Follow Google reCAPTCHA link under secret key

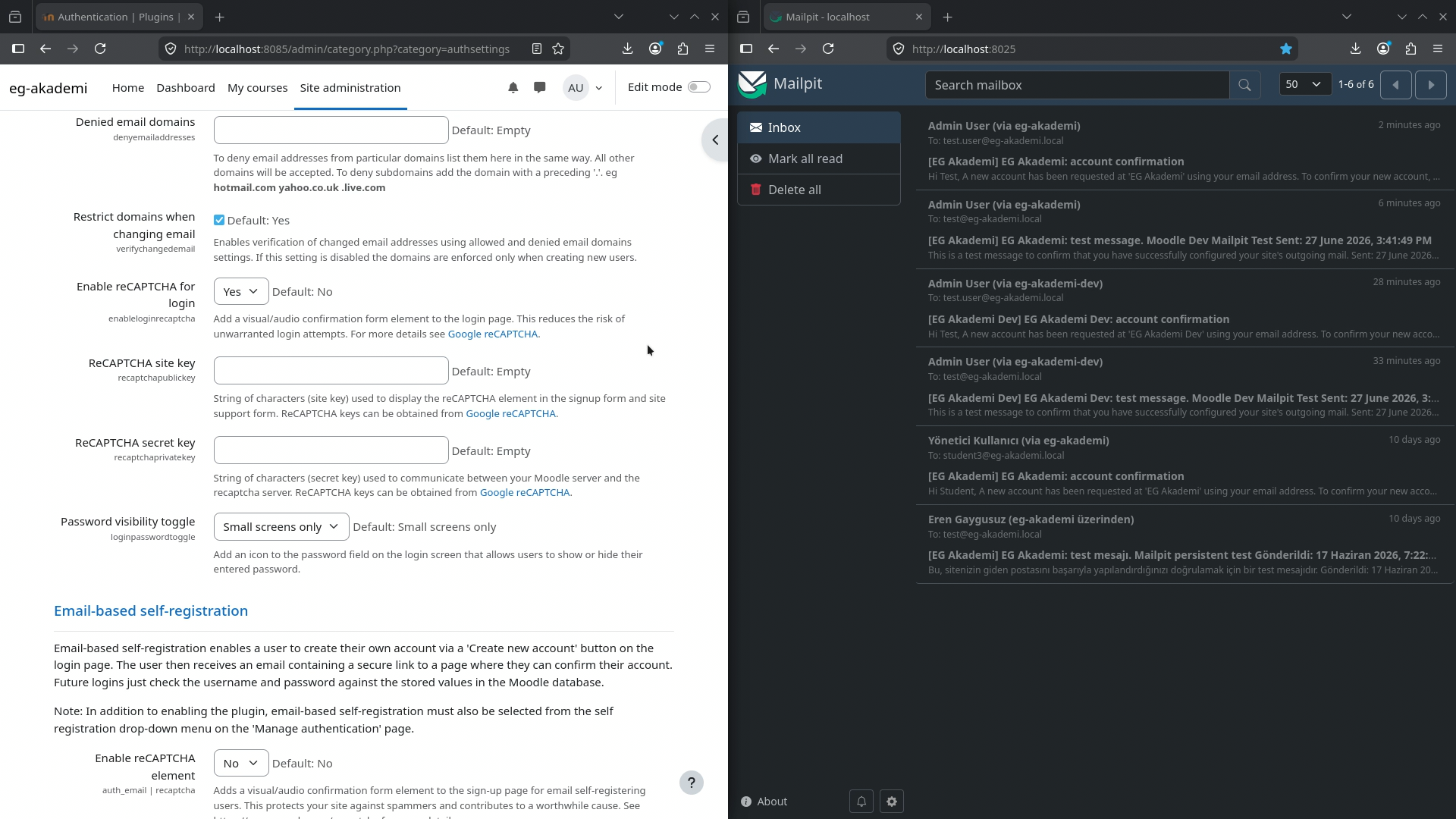click(525, 493)
